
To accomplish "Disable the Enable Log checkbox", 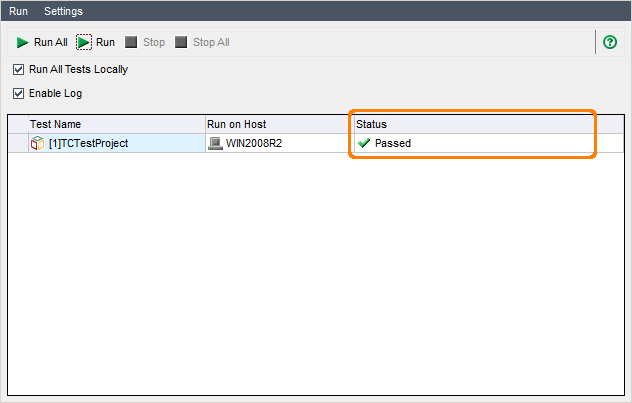I will [x=18, y=94].
